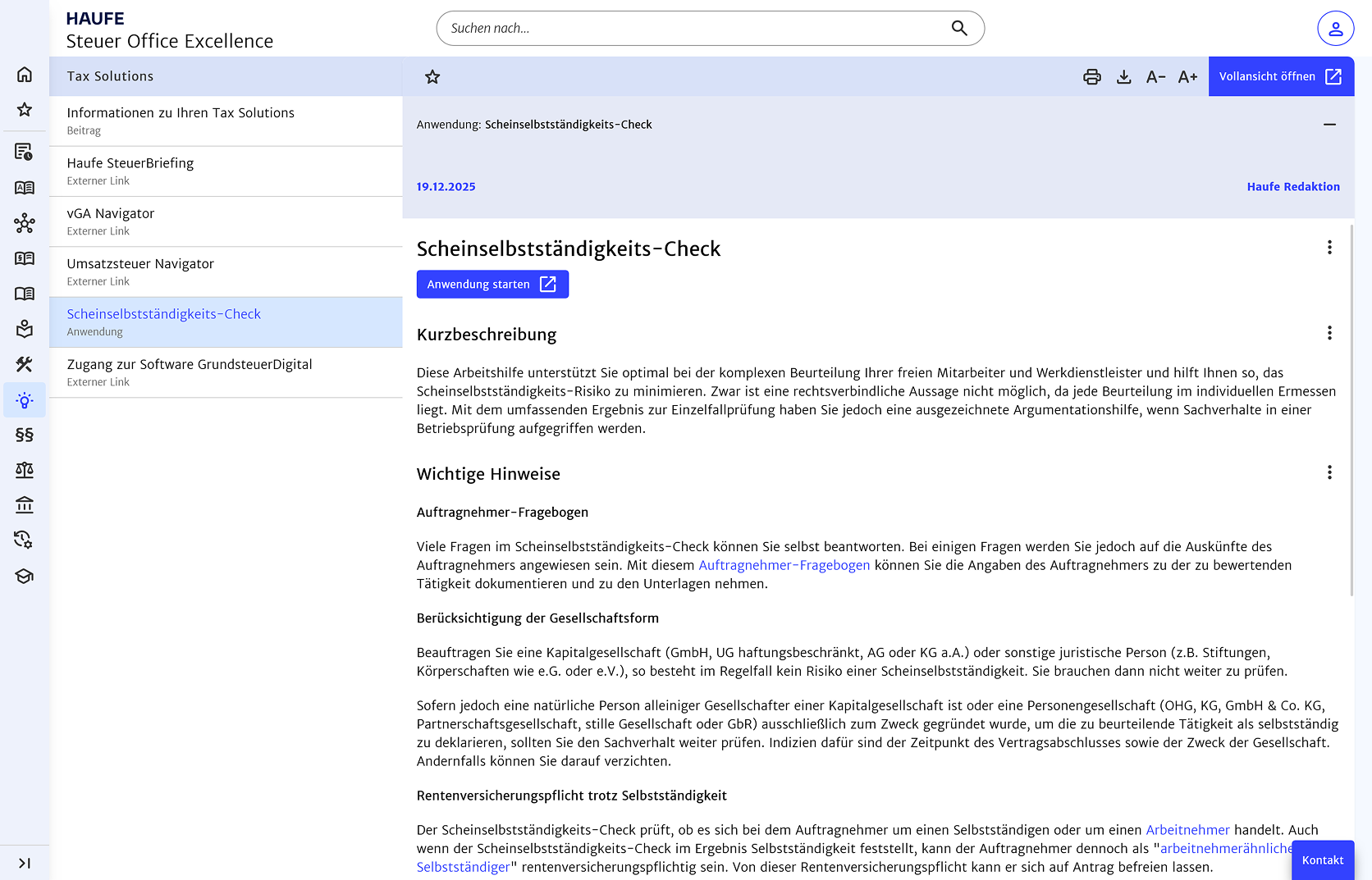Expand the sidebar with arrow icon
Screen dimensions: 1372x880
(25, 863)
